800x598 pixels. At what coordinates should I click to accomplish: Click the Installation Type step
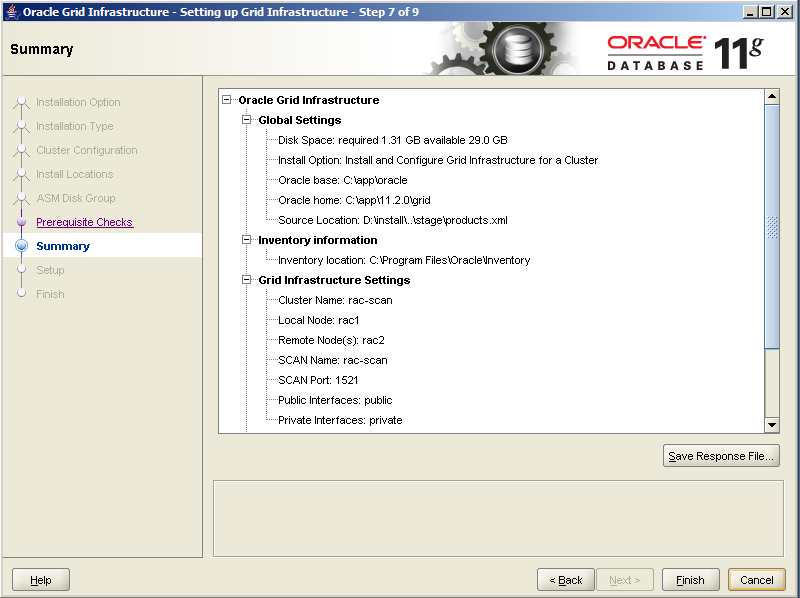(x=74, y=126)
